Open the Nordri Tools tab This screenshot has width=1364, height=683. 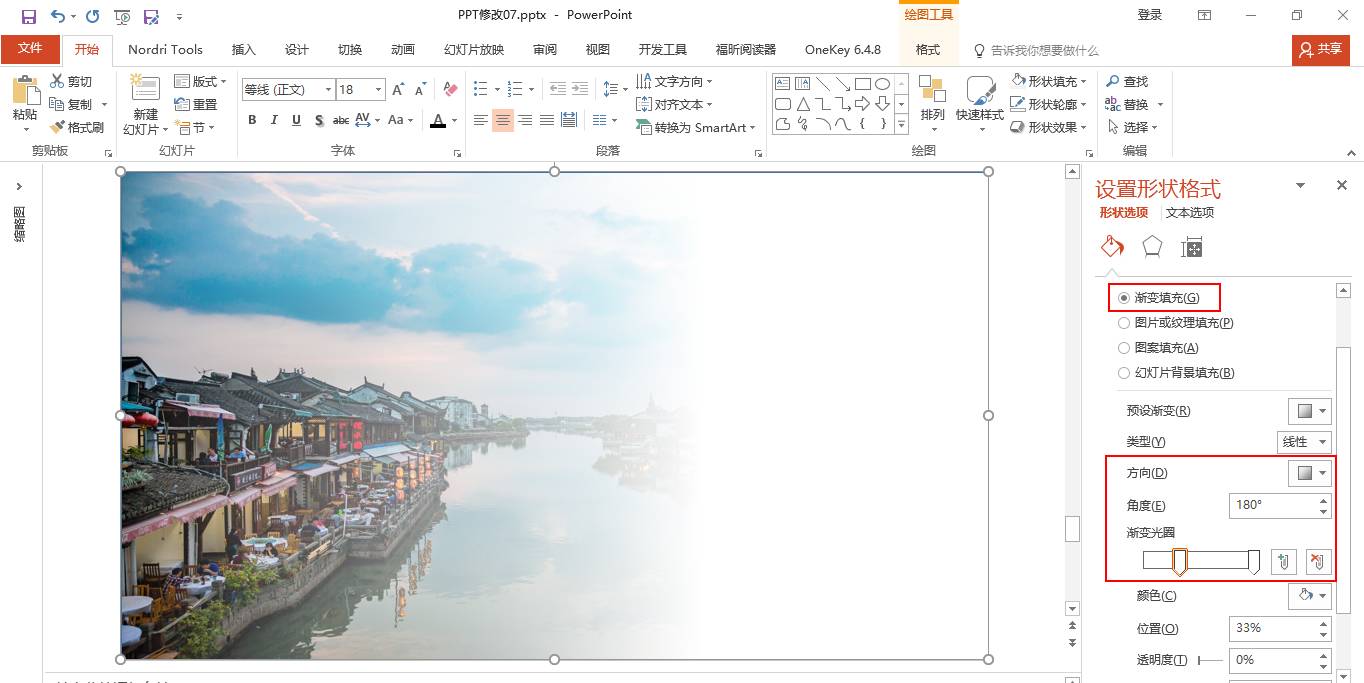click(165, 49)
